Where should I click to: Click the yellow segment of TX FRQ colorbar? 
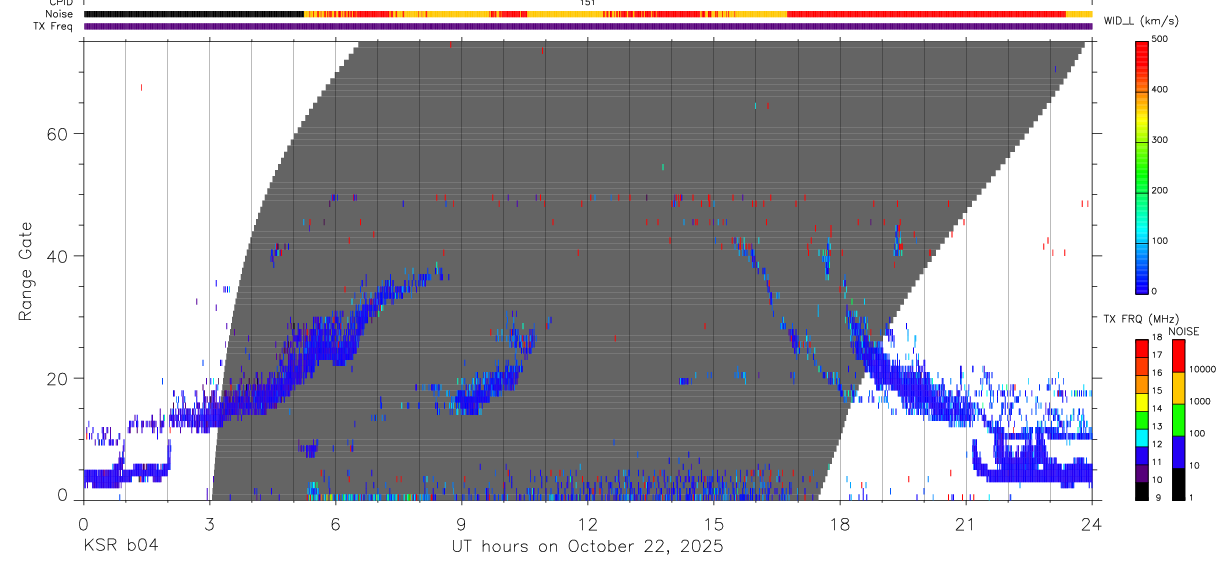point(1141,400)
